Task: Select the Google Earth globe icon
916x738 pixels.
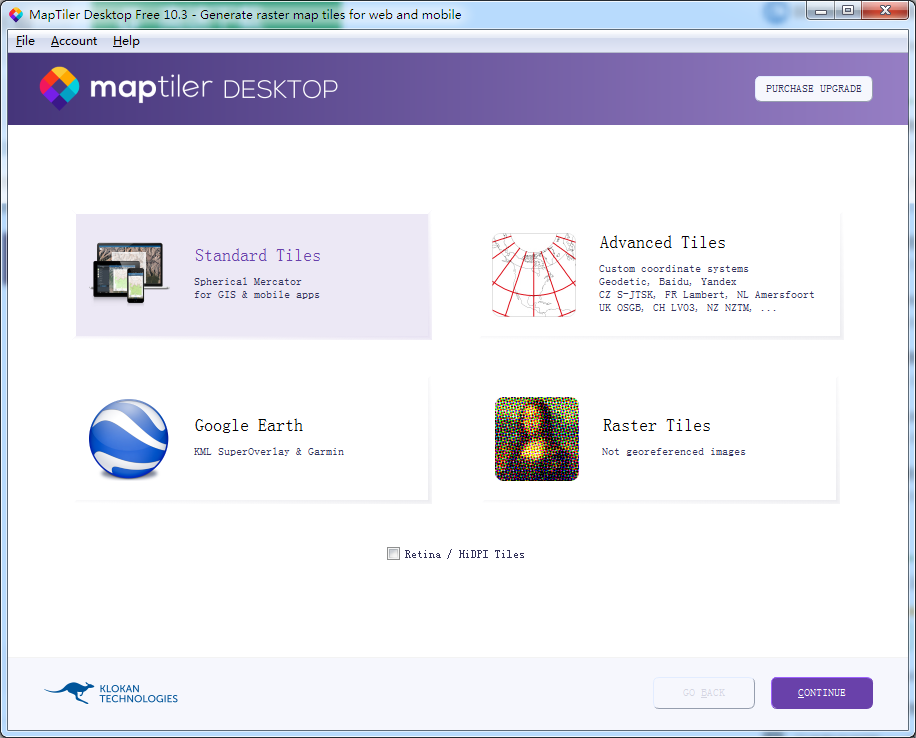Action: pyautogui.click(x=129, y=439)
